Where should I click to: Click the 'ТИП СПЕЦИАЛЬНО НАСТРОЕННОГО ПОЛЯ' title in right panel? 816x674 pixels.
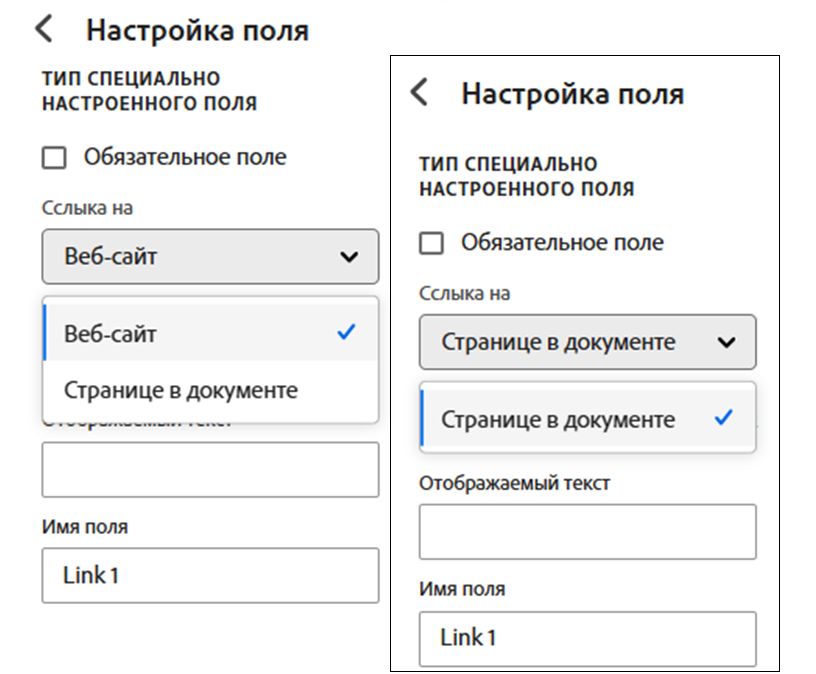527,176
